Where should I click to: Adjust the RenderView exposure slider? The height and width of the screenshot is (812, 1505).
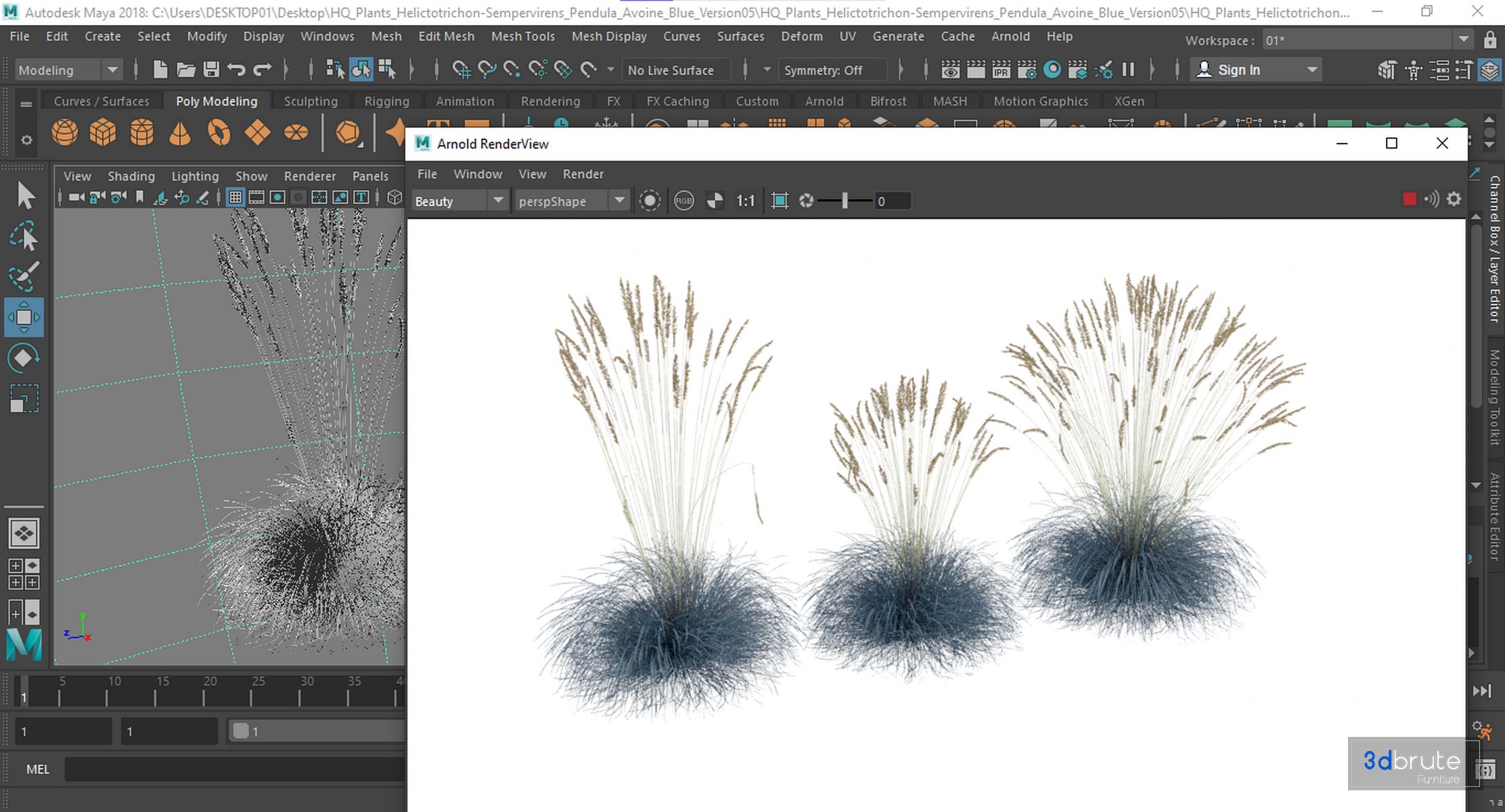(845, 201)
